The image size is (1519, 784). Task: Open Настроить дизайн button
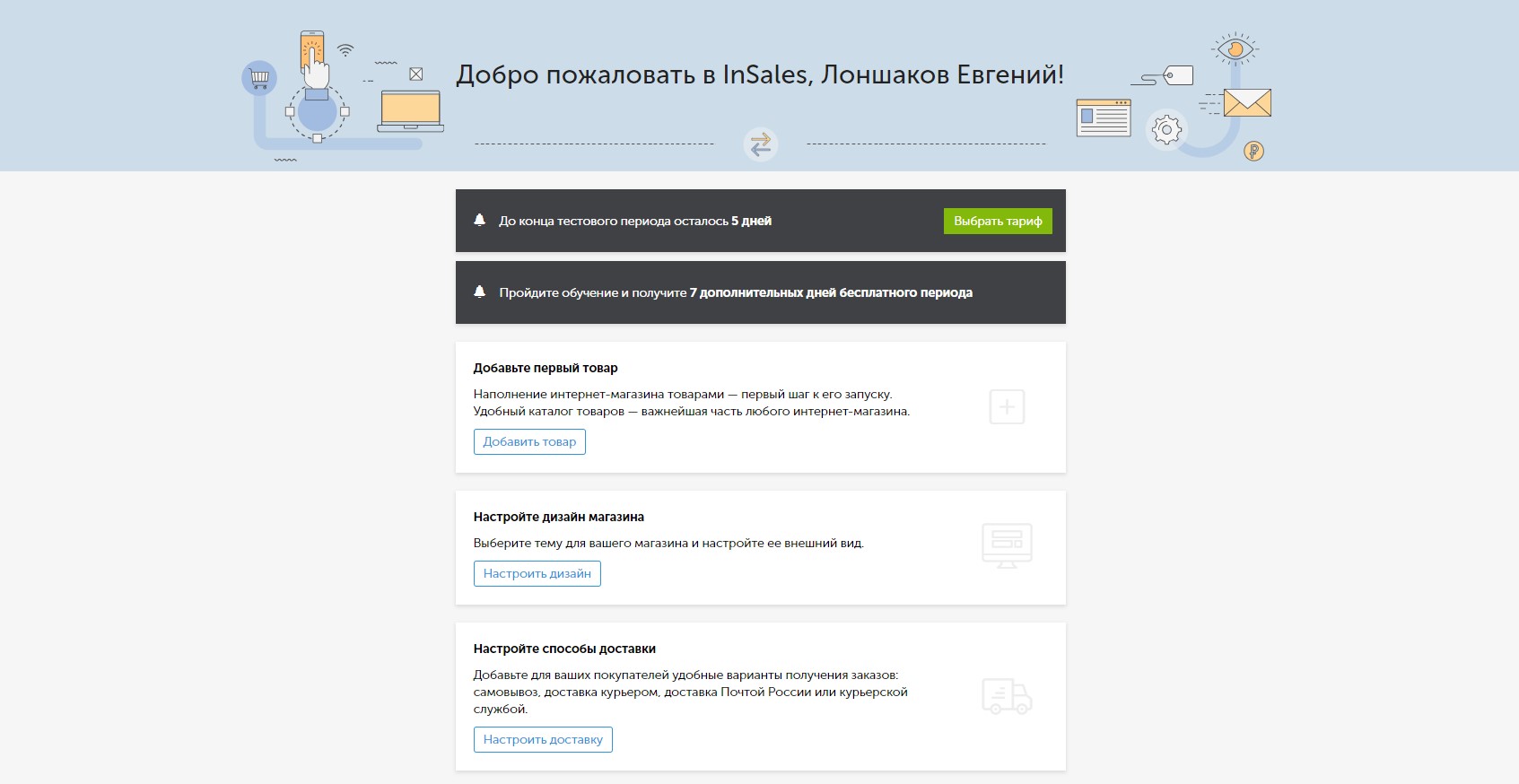click(537, 573)
